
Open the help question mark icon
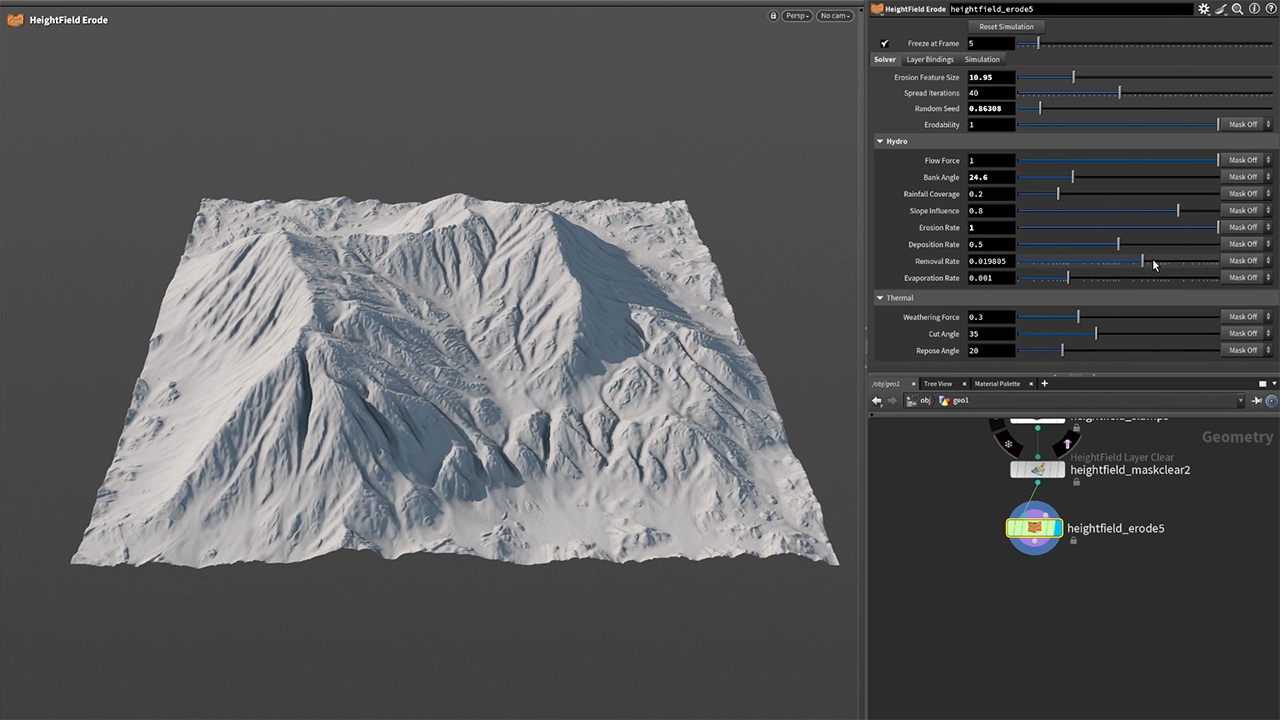point(1270,9)
